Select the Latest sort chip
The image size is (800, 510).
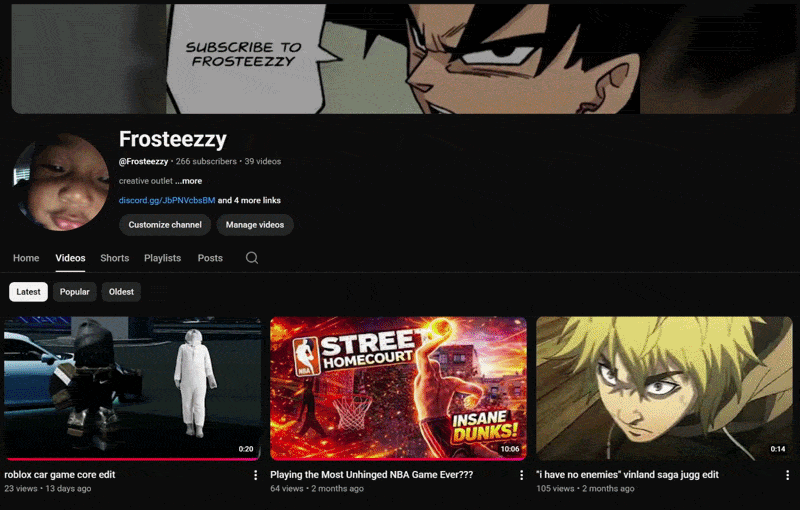[x=29, y=292]
